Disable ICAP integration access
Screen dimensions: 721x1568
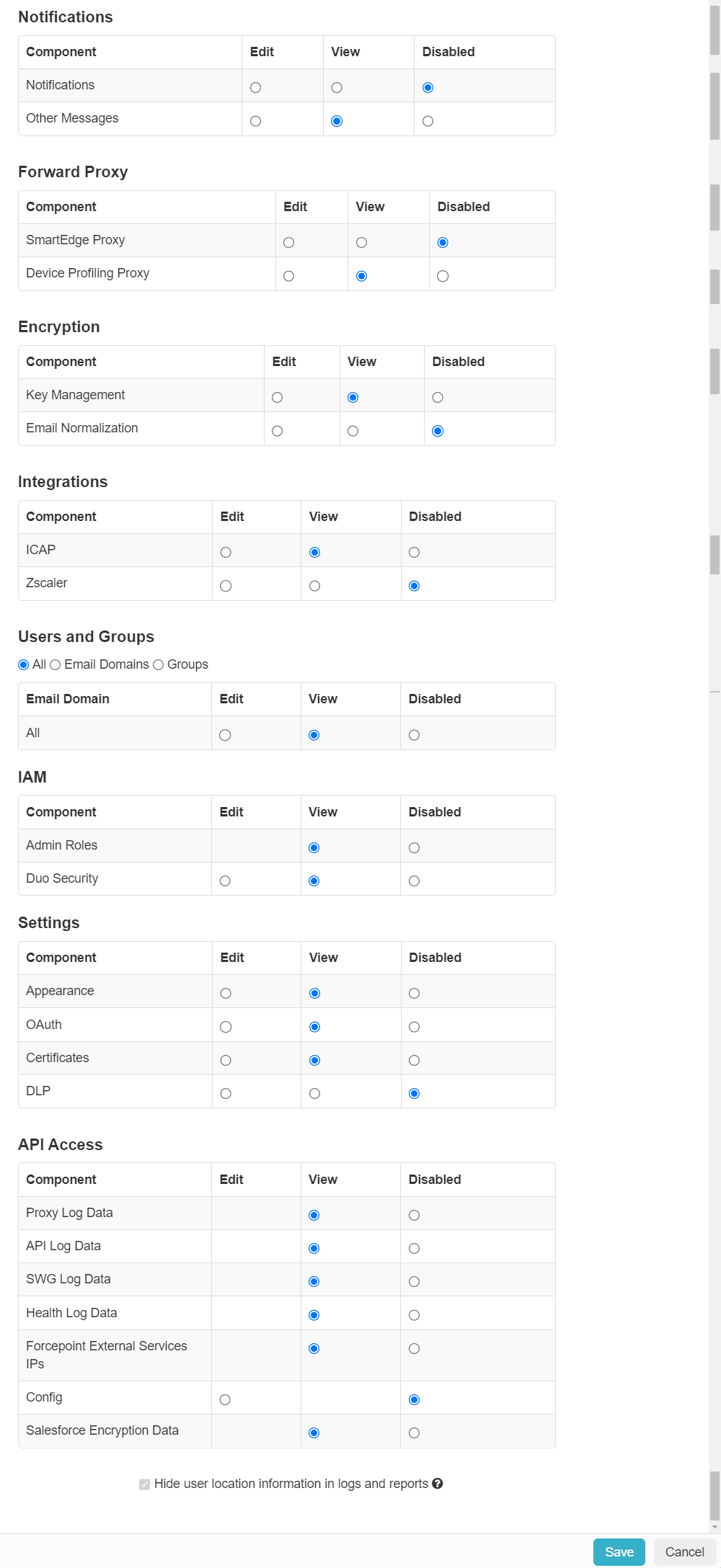pyautogui.click(x=414, y=552)
